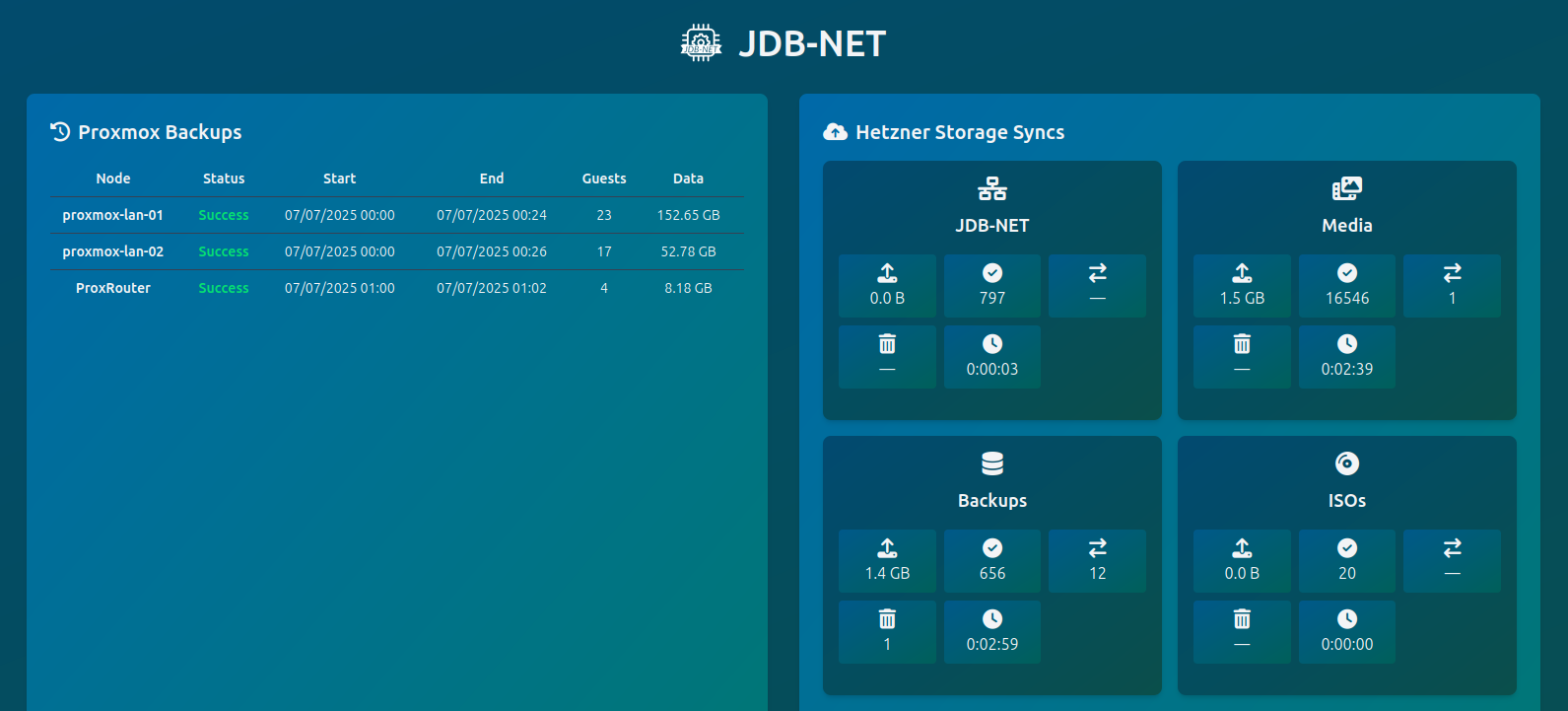Image resolution: width=1568 pixels, height=711 pixels.
Task: Click the trash icon in JDB-NET card
Action: (x=887, y=343)
